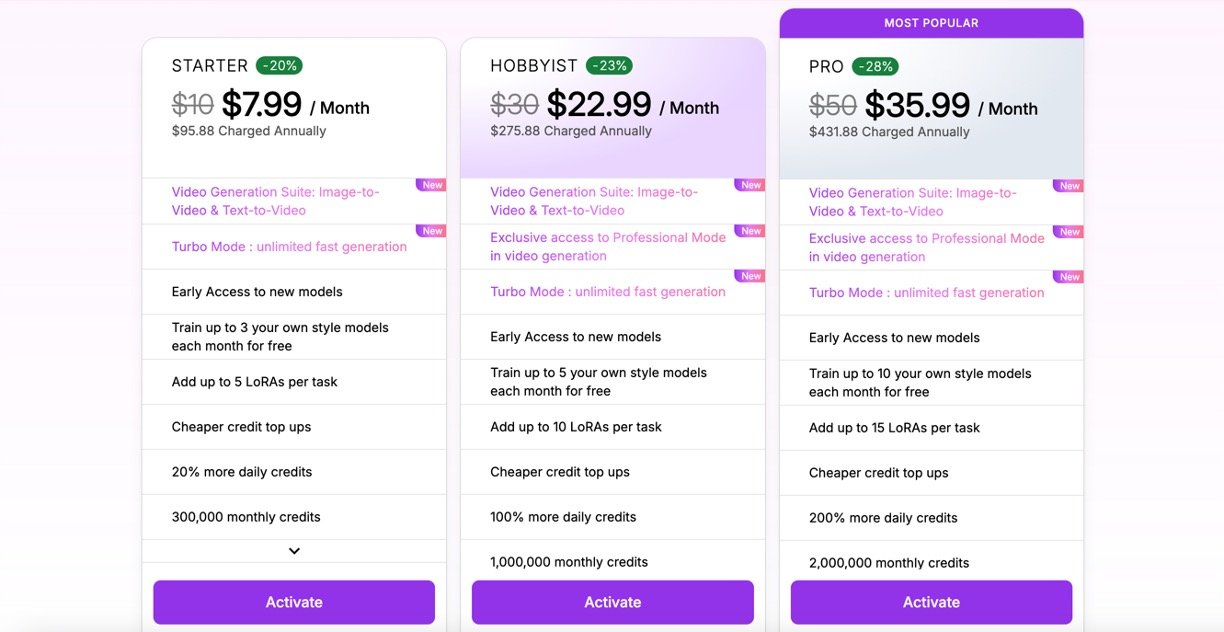Image resolution: width=1224 pixels, height=632 pixels.
Task: Open Starter Video Generation Suite feature link
Action: (275, 201)
